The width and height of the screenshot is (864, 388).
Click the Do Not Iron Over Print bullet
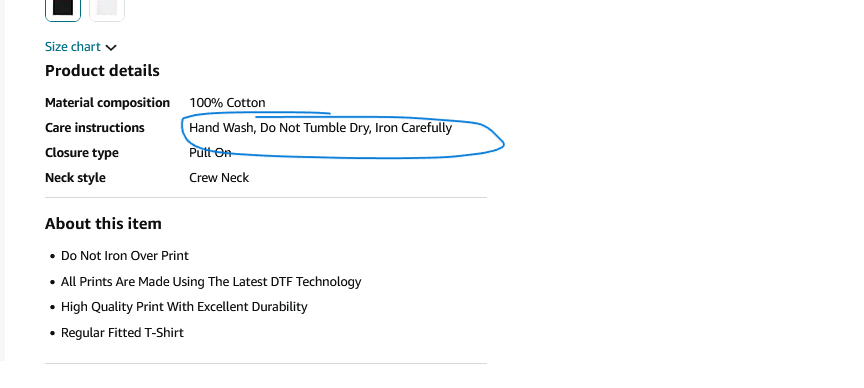pyautogui.click(x=125, y=256)
